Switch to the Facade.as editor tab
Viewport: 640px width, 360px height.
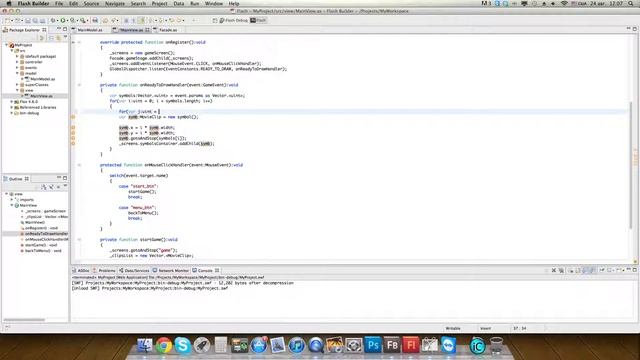coord(168,30)
